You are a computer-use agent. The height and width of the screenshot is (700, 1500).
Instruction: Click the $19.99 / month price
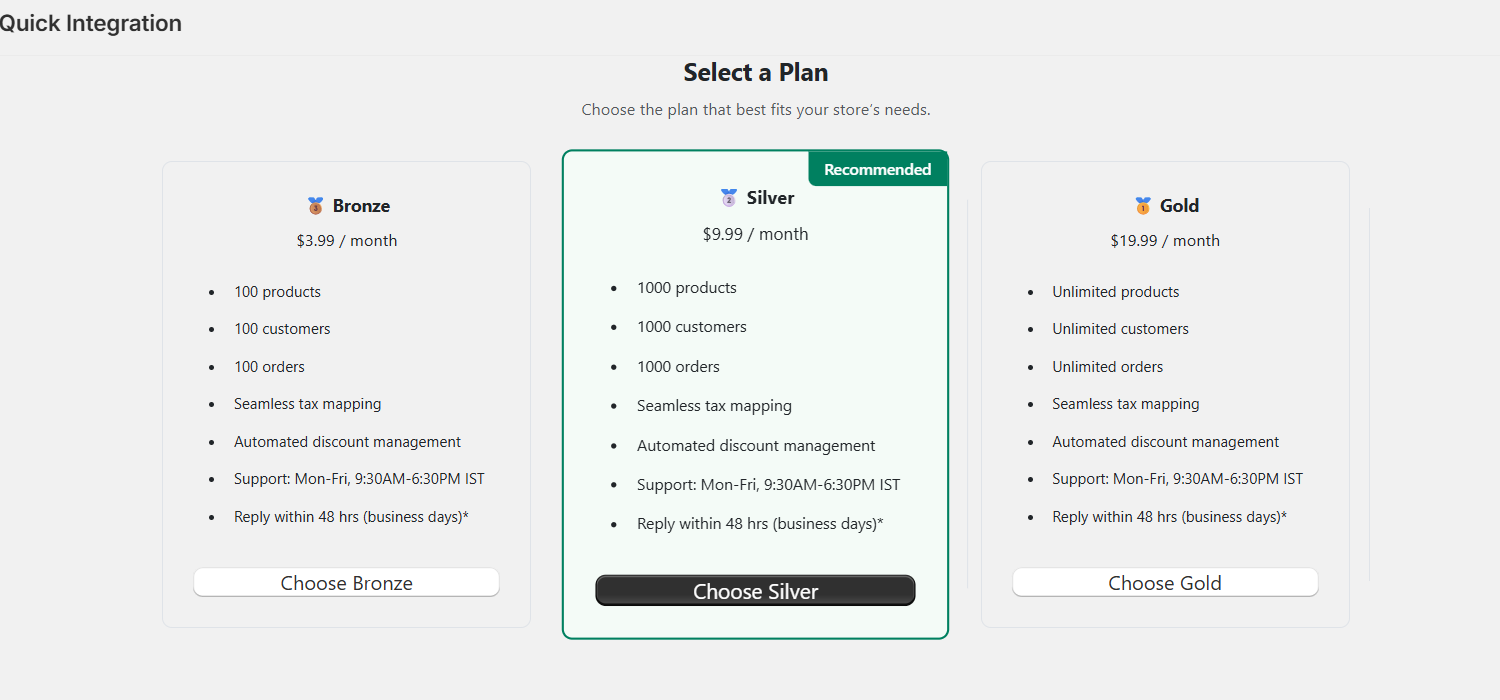point(1165,241)
